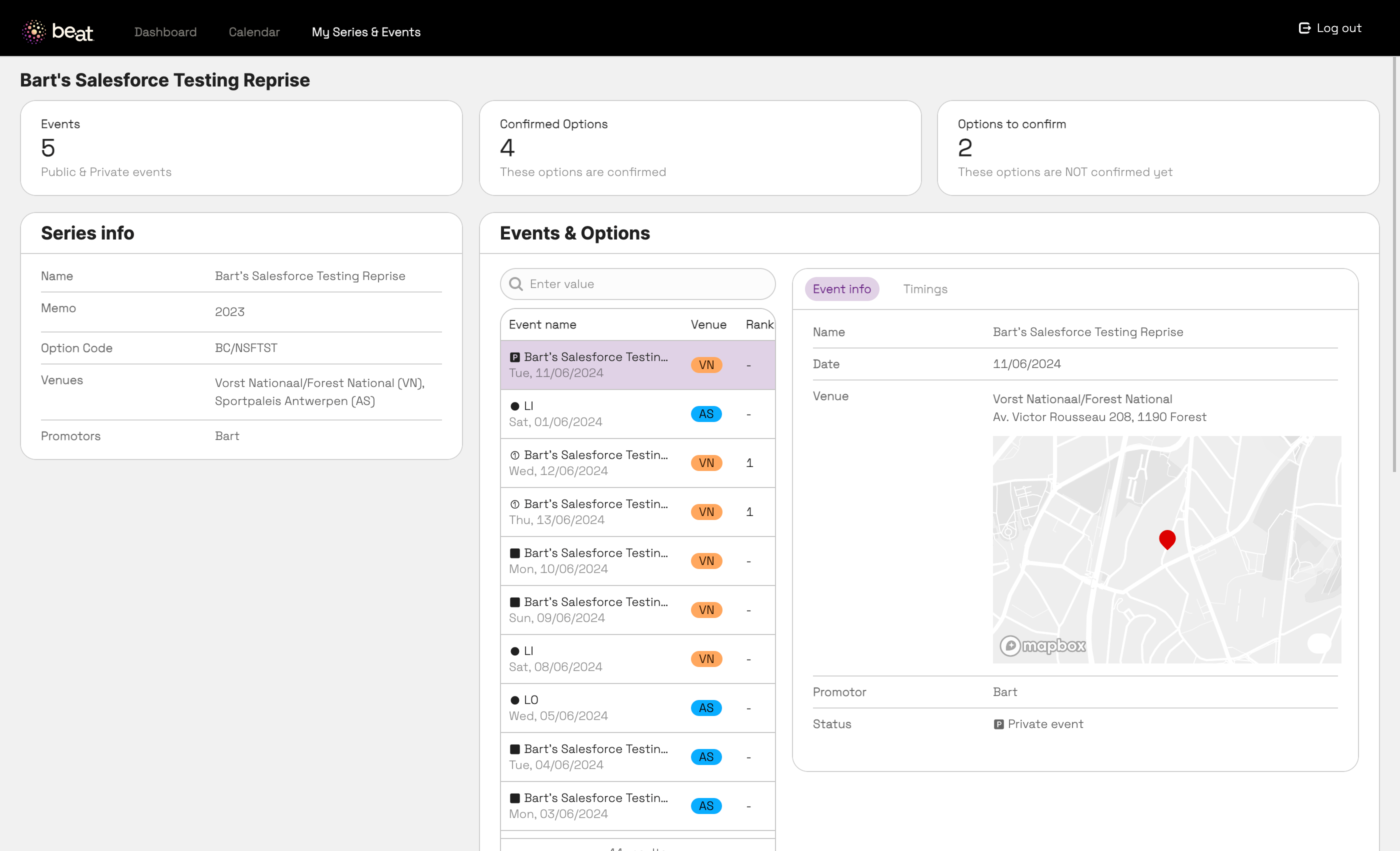Sort by Event name column header
This screenshot has width=1400, height=851.
pos(542,324)
